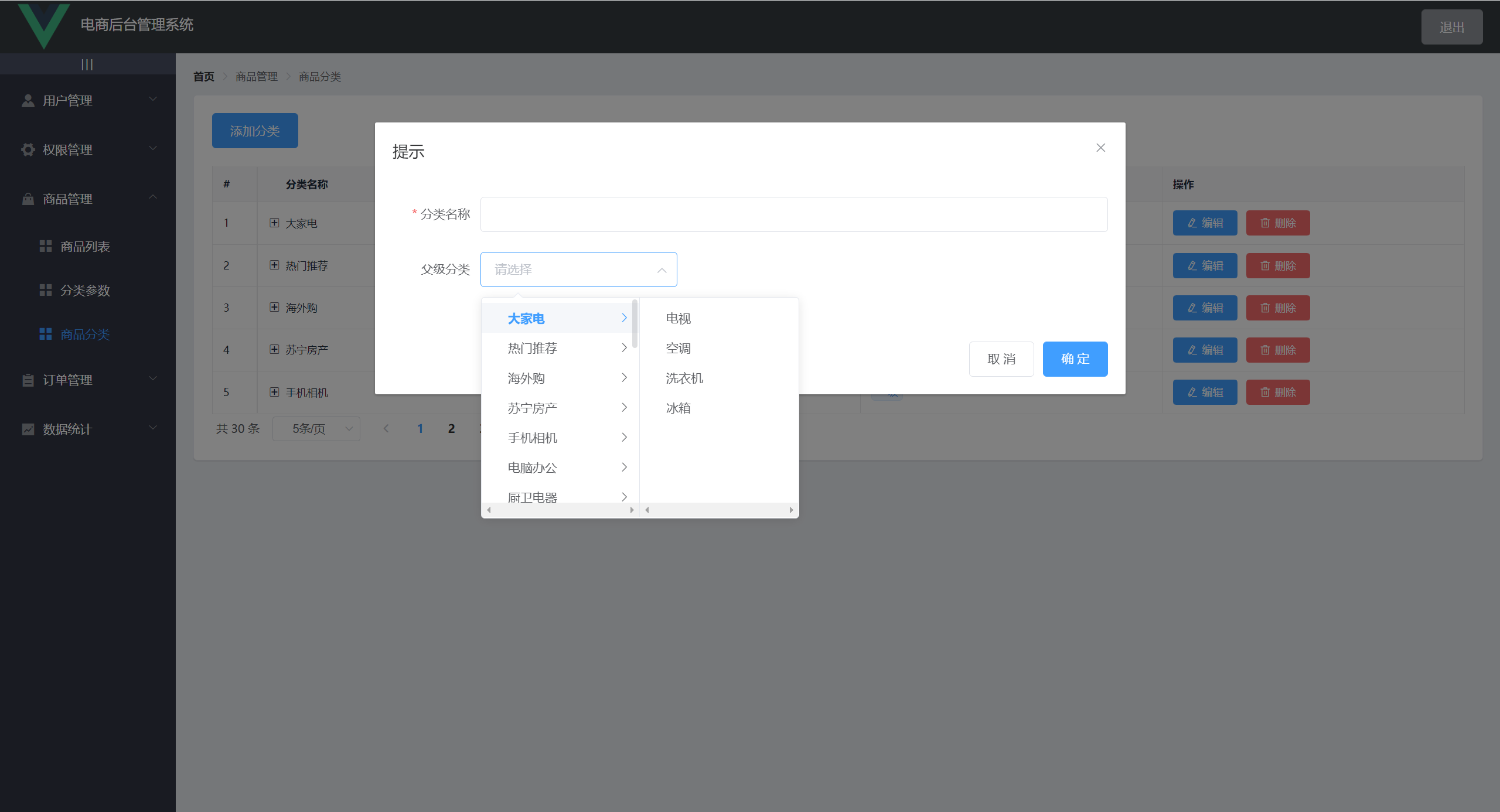
Task: Choose 电视 subcategory option
Action: pyautogui.click(x=719, y=318)
